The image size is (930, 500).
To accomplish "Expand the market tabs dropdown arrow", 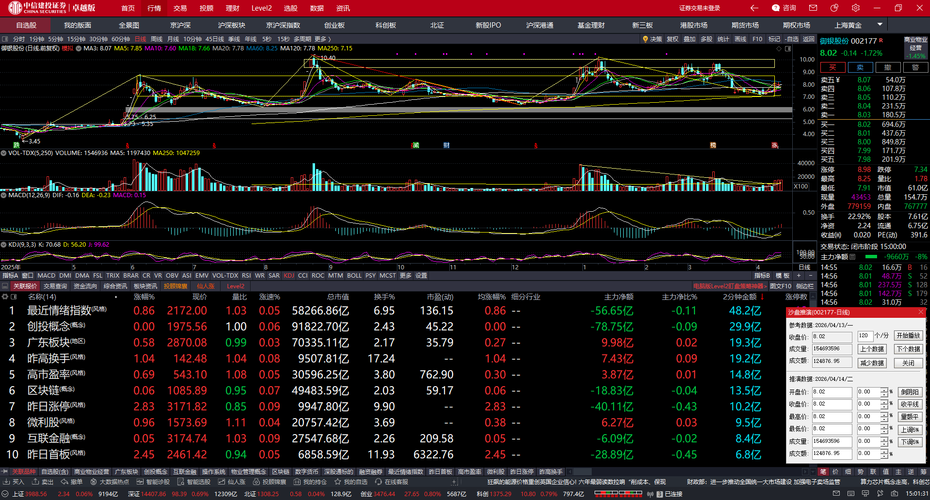I will 880,24.
